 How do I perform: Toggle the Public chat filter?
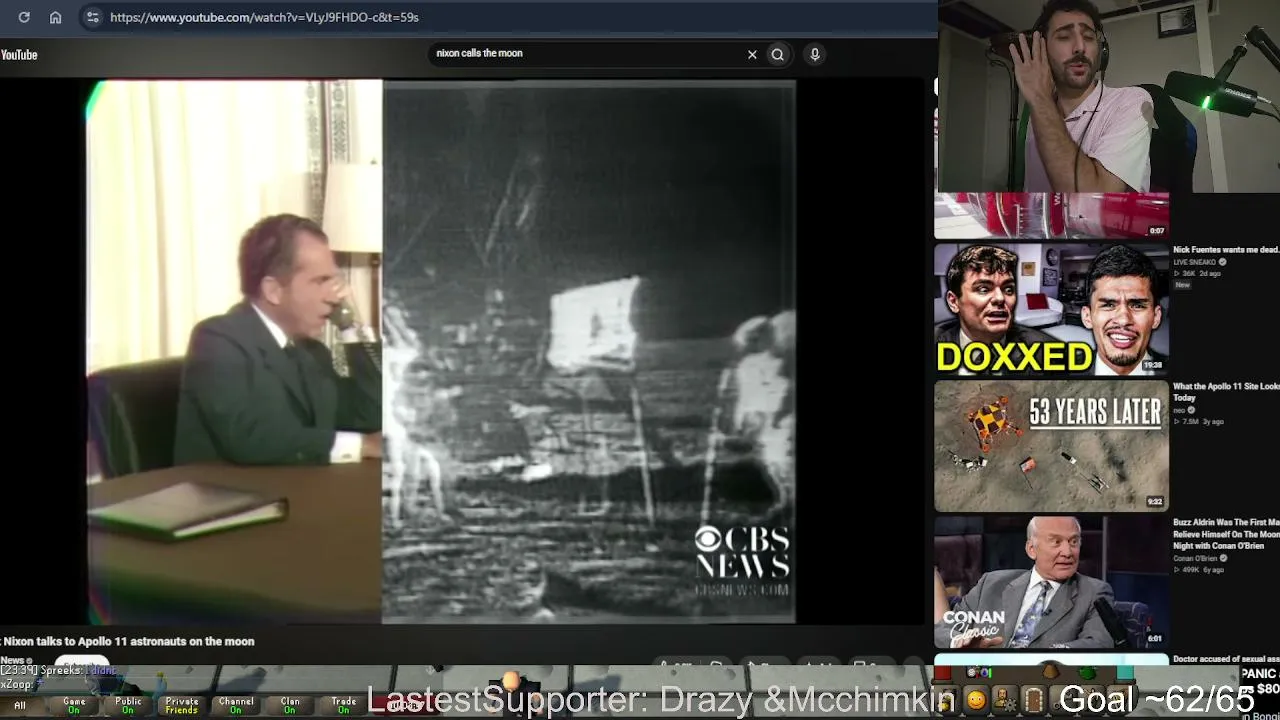128,706
